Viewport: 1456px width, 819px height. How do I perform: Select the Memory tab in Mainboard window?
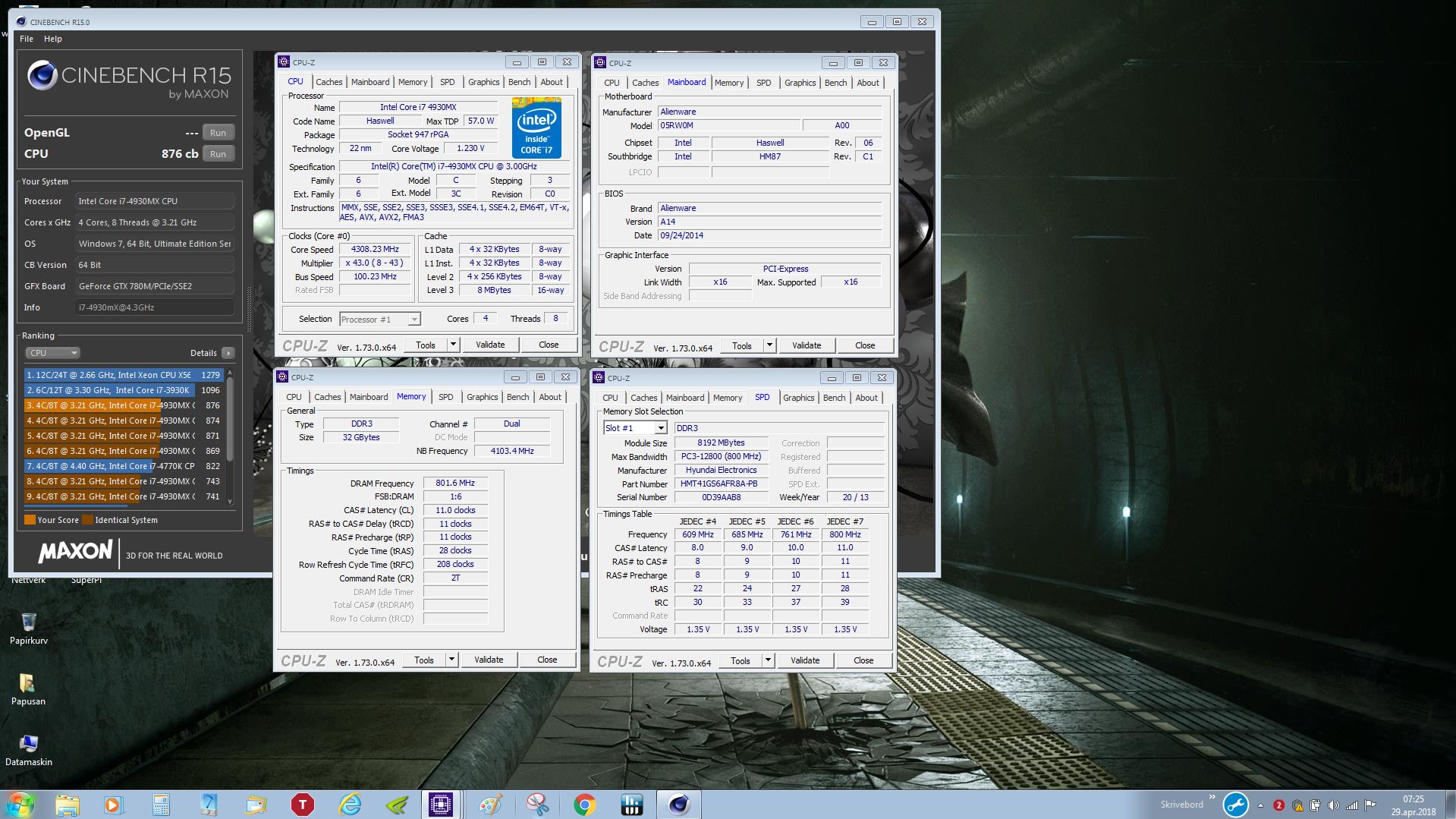[x=729, y=83]
